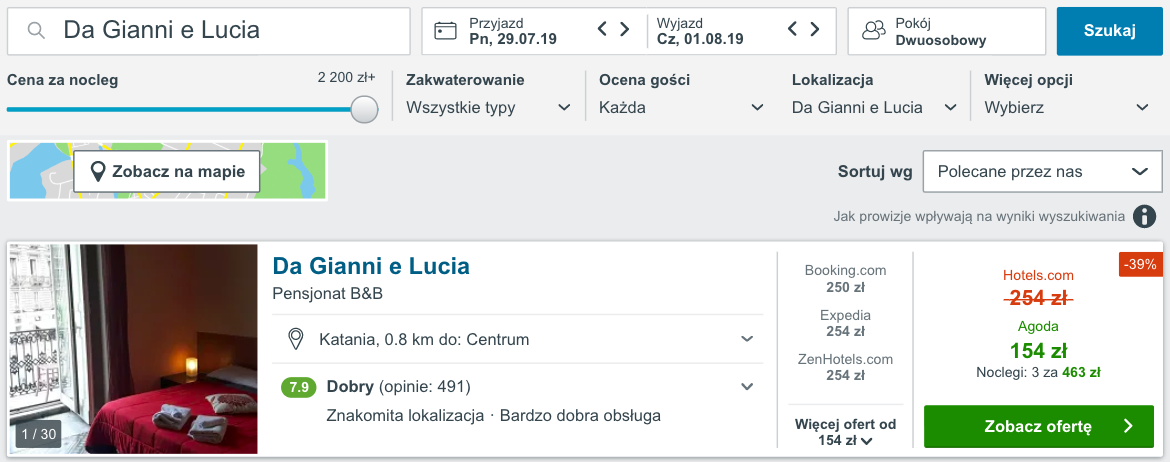This screenshot has height=462, width=1170.
Task: Advance departure date to next day
Action: click(x=815, y=29)
